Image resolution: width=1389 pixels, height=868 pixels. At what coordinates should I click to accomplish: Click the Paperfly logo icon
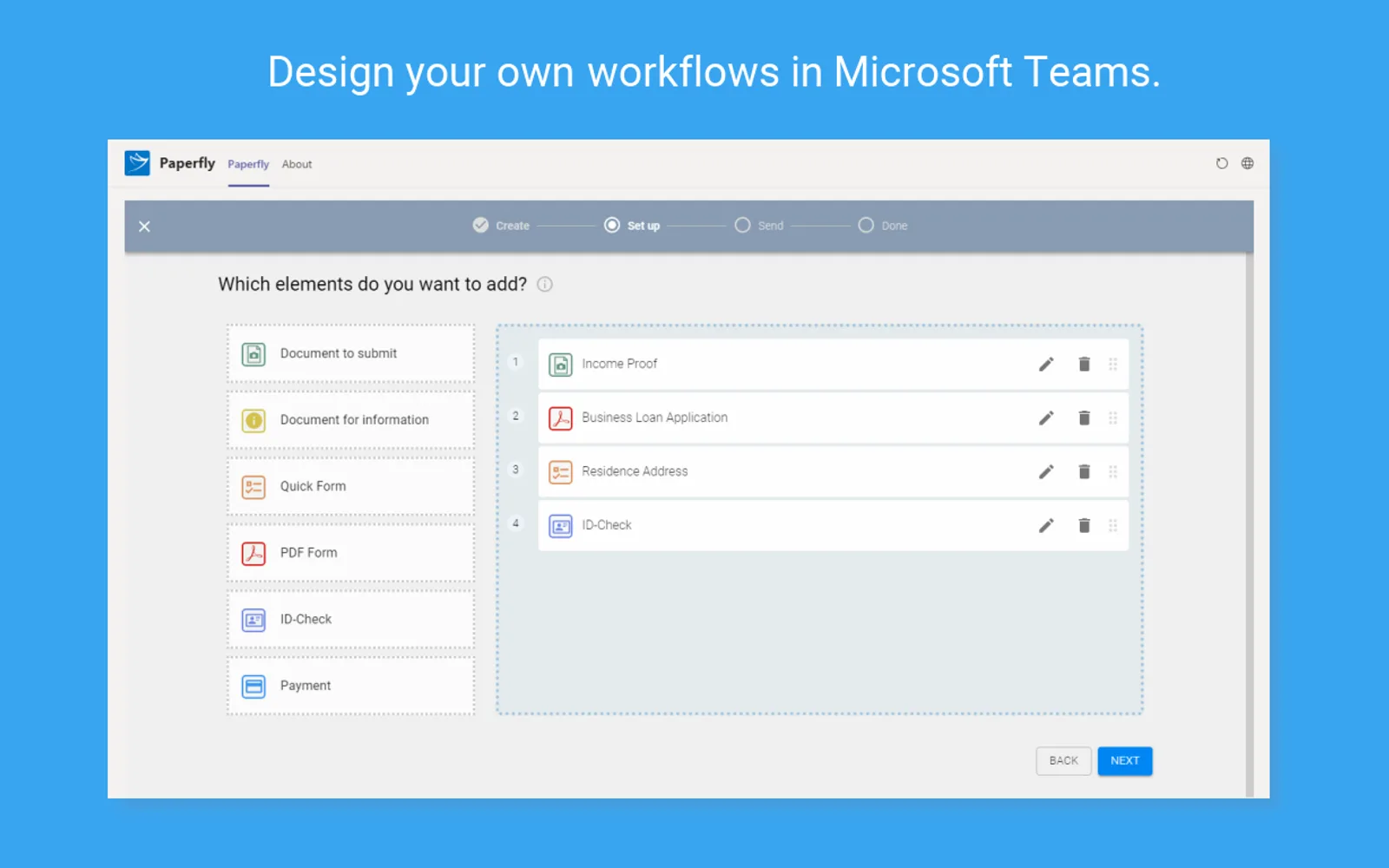(x=137, y=163)
